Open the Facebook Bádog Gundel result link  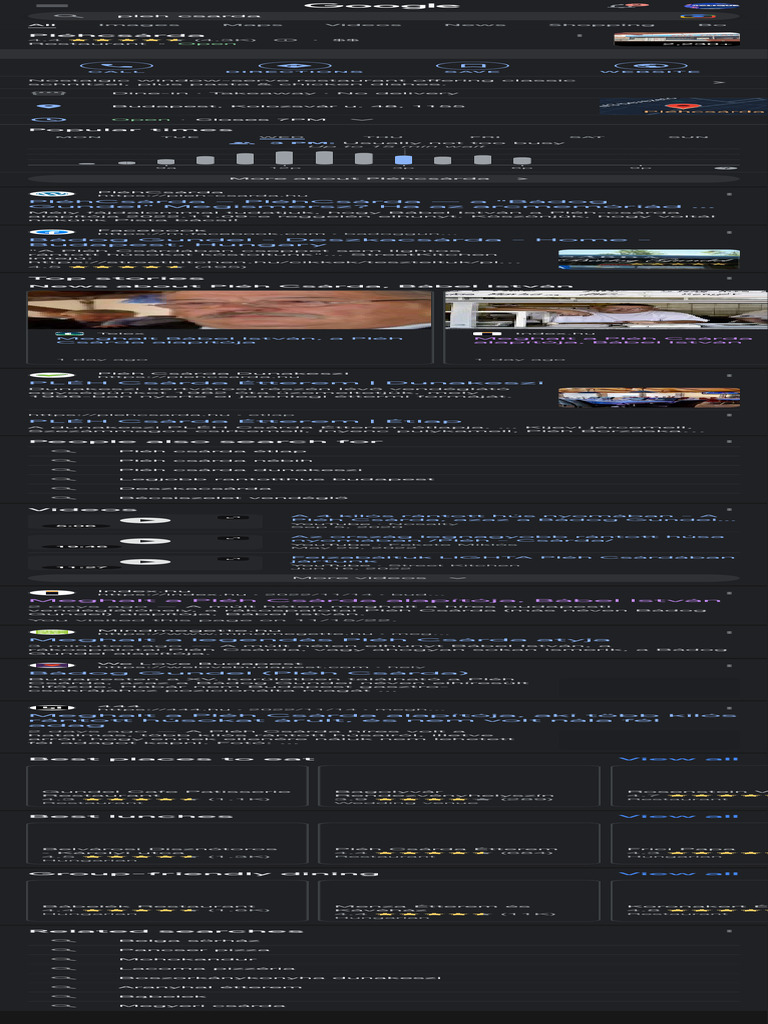pyautogui.click(x=340, y=242)
